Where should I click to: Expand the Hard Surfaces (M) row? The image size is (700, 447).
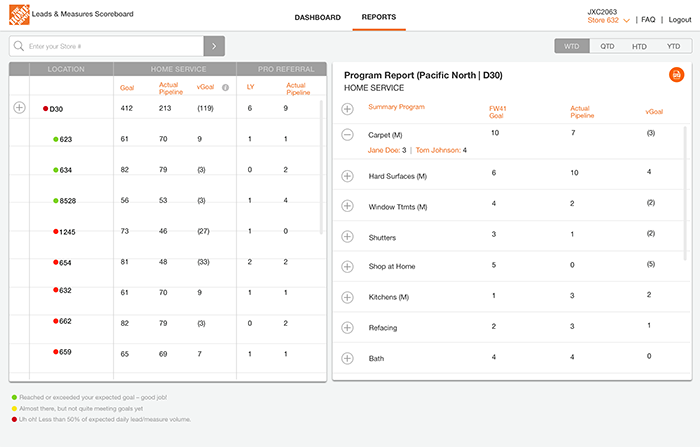click(347, 176)
